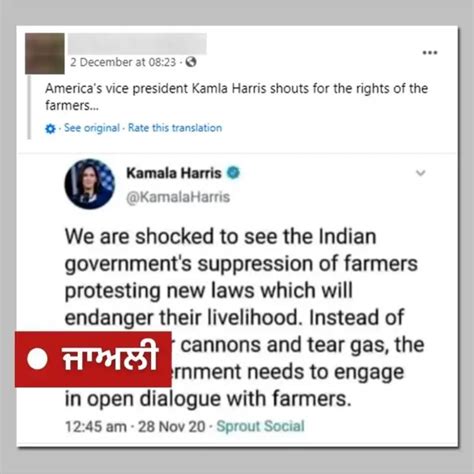474x474 pixels.
Task: Open translation settings gear icon
Action: pos(50,128)
